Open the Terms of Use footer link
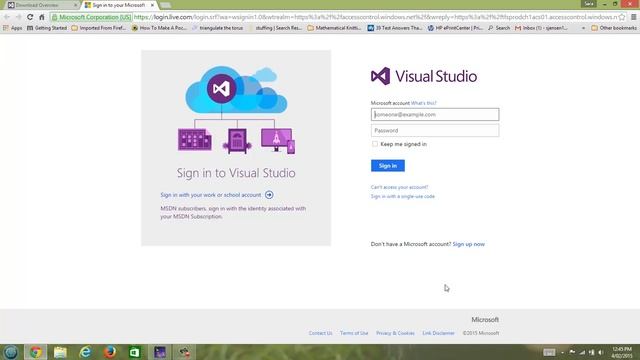640x360 pixels. [x=354, y=333]
